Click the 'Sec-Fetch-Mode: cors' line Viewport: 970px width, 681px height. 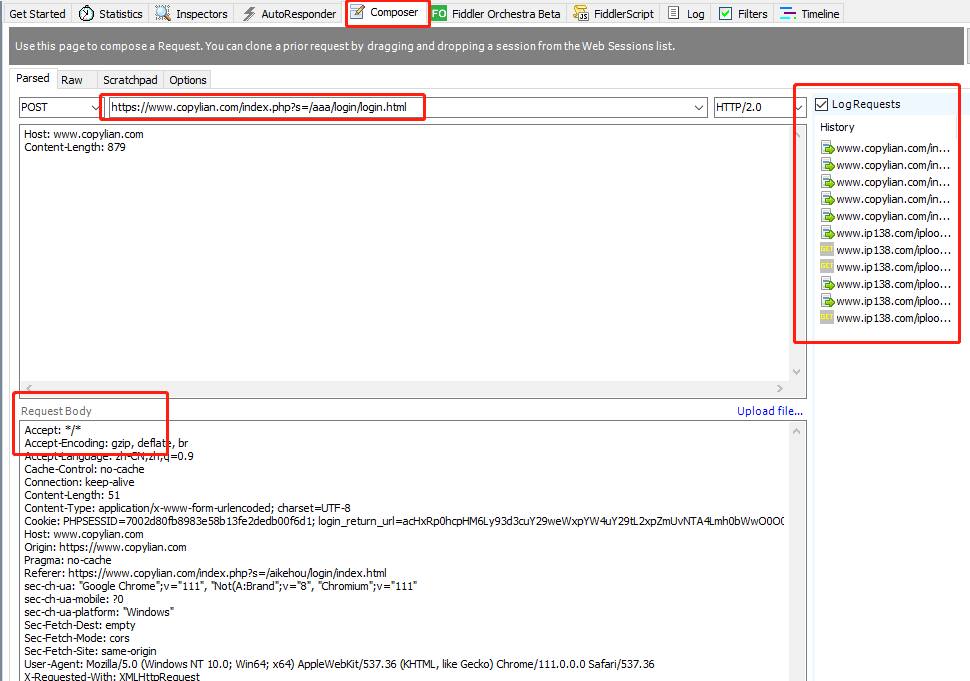(x=77, y=638)
